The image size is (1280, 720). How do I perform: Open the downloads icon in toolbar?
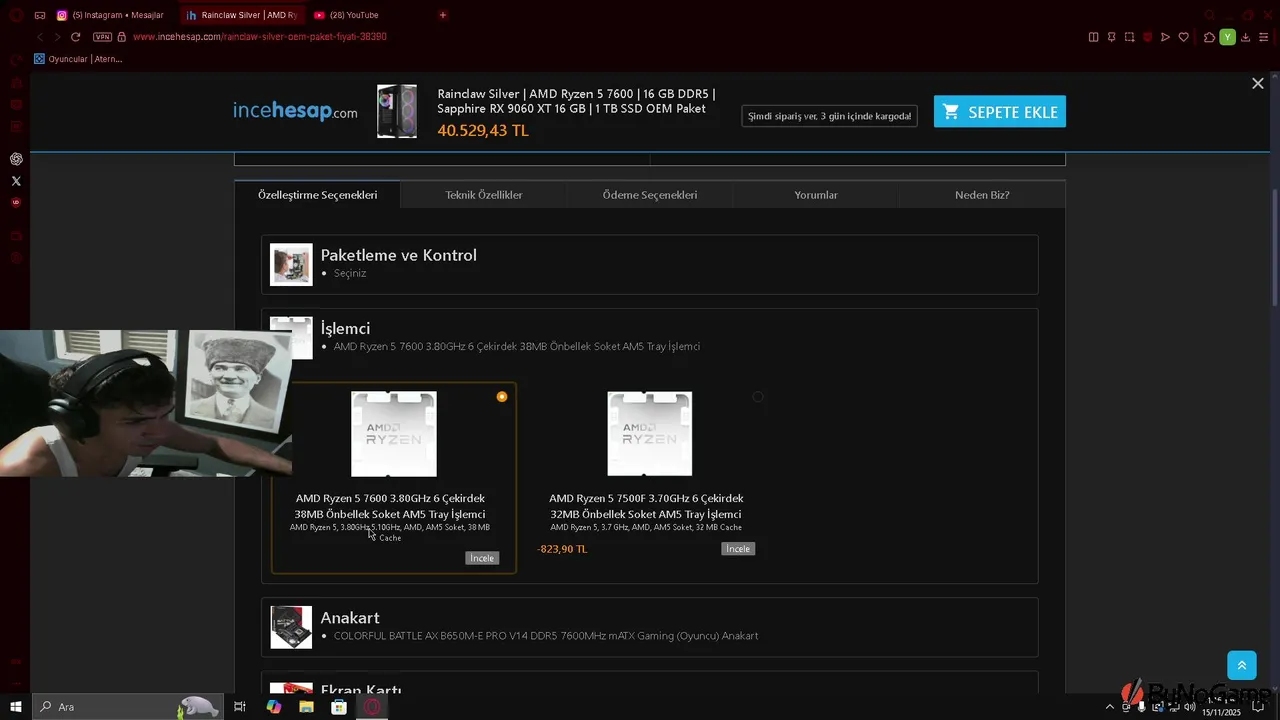(x=1246, y=37)
